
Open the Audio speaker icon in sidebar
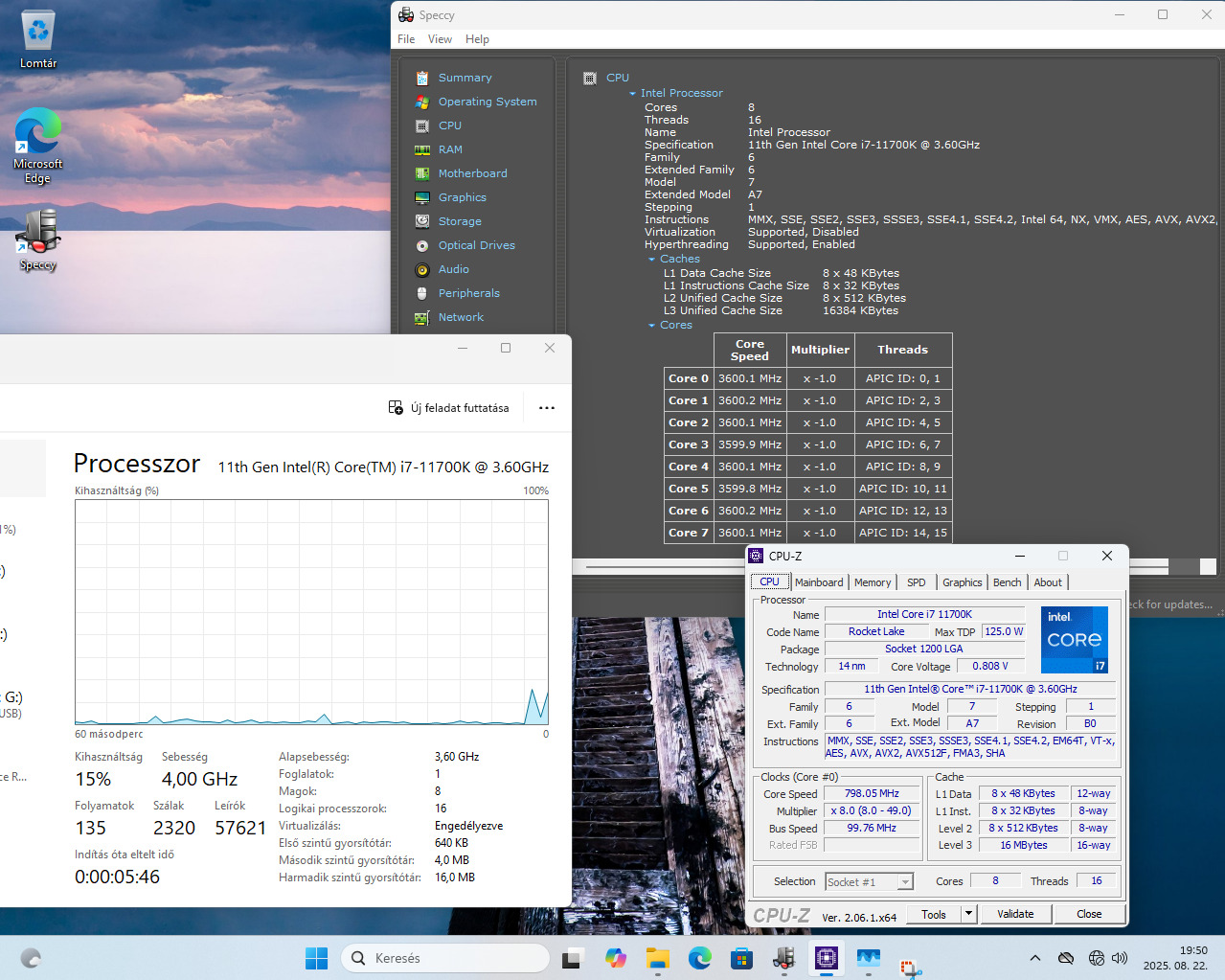(421, 269)
